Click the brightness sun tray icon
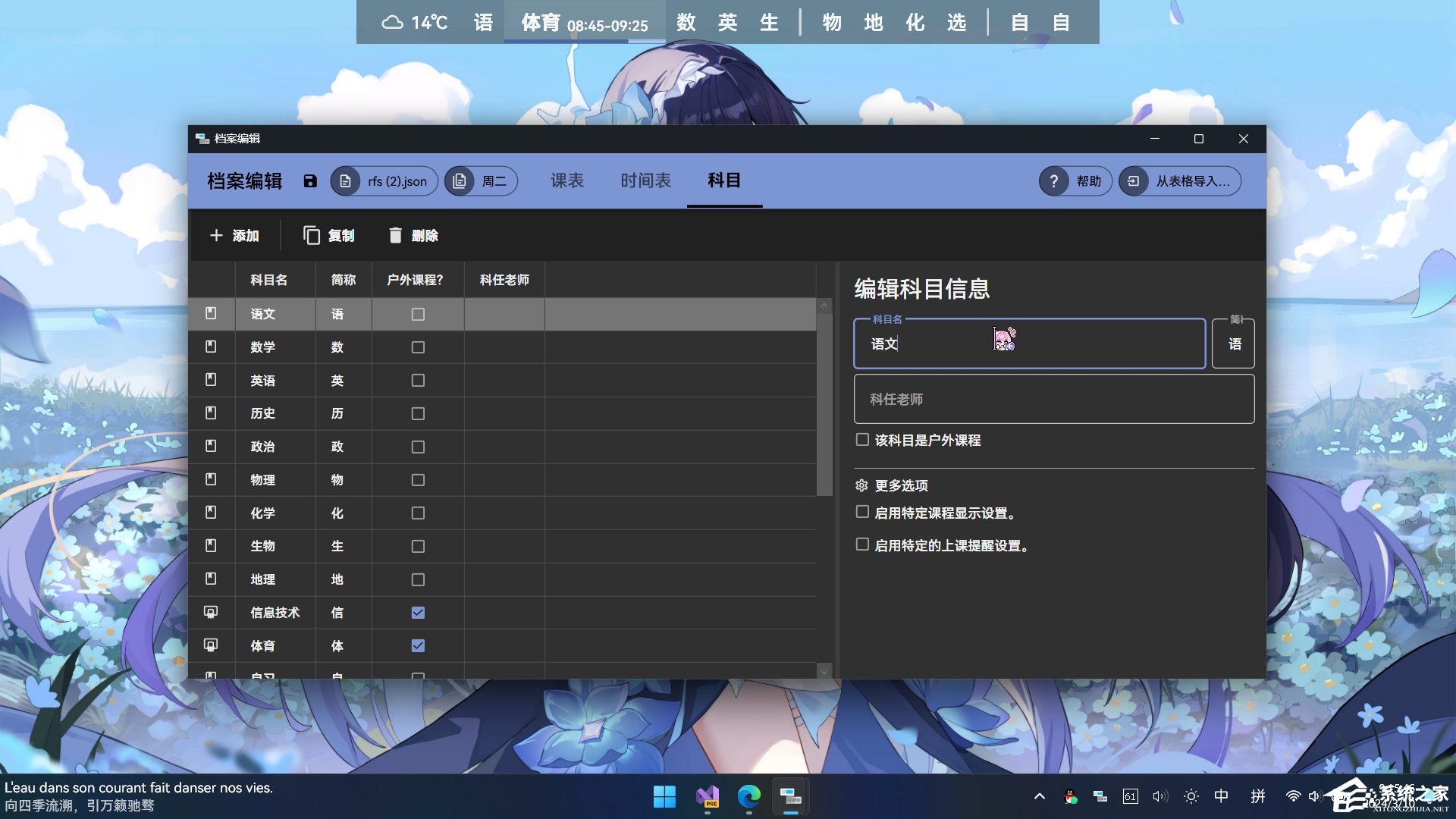 click(1191, 796)
